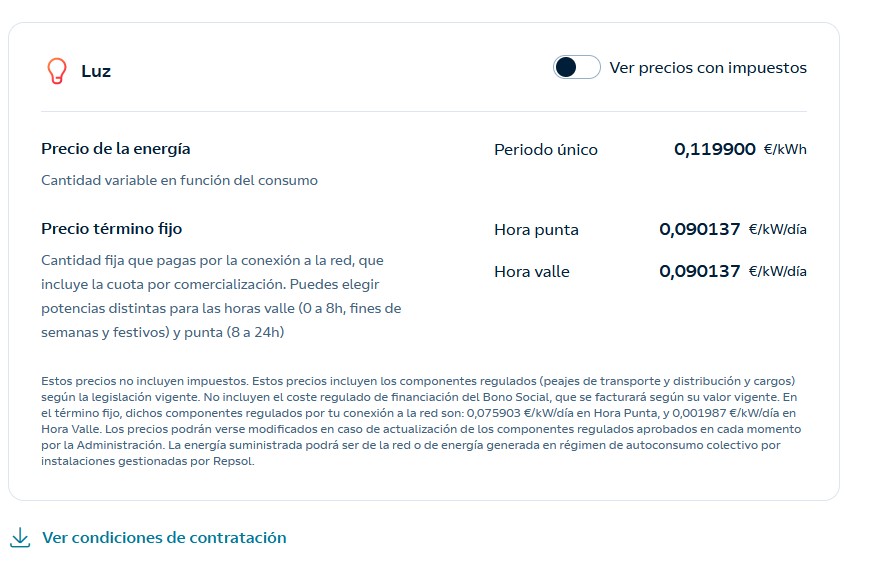This screenshot has width=877, height=576.
Task: Click the download arrow icon
Action: click(20, 537)
